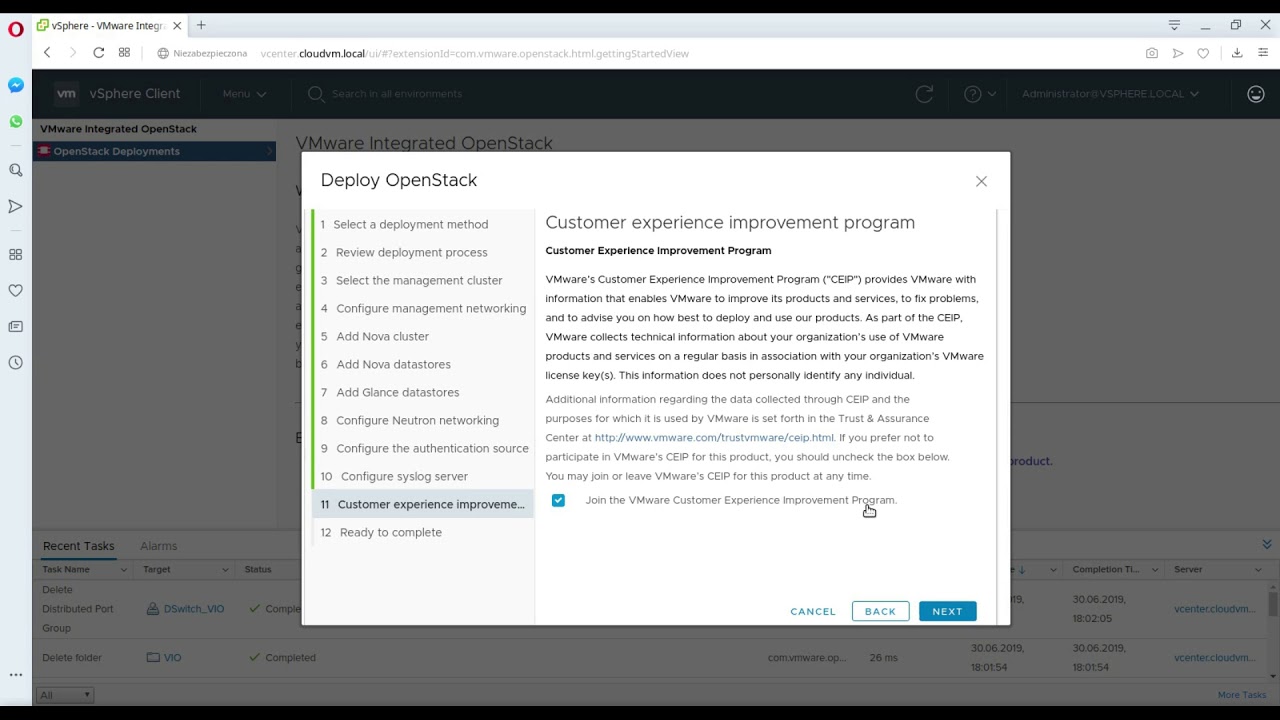This screenshot has height=720, width=1280.
Task: Select OpenStack Deployments in navigator
Action: (154, 151)
